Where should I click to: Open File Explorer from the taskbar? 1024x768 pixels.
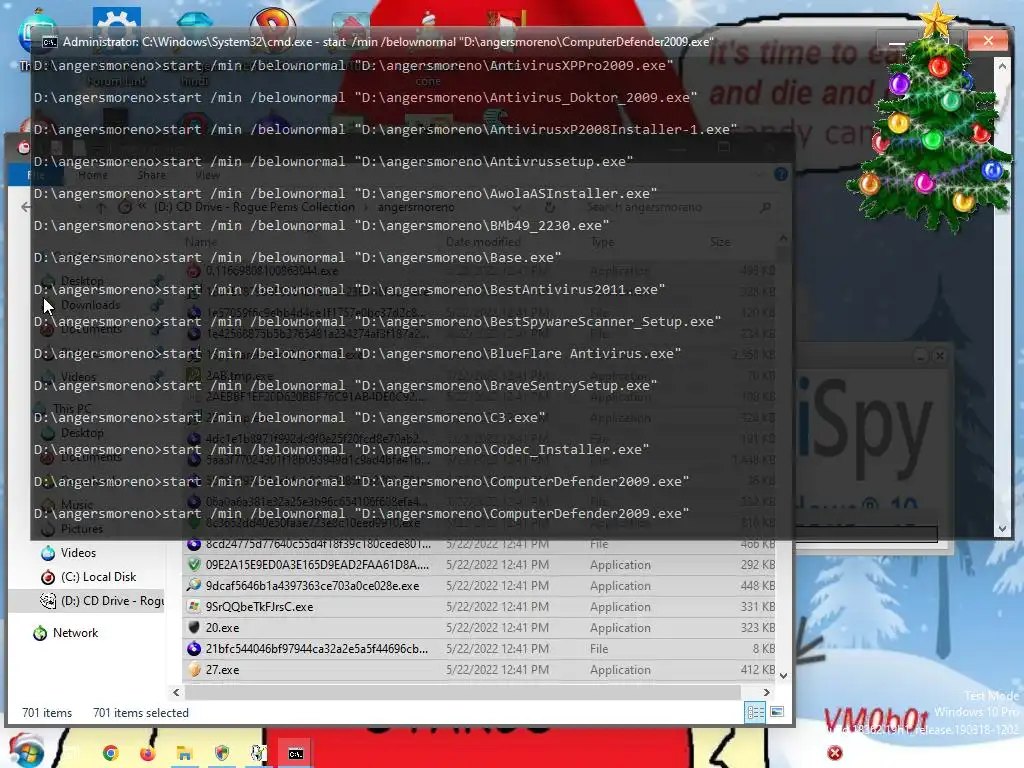(x=185, y=754)
